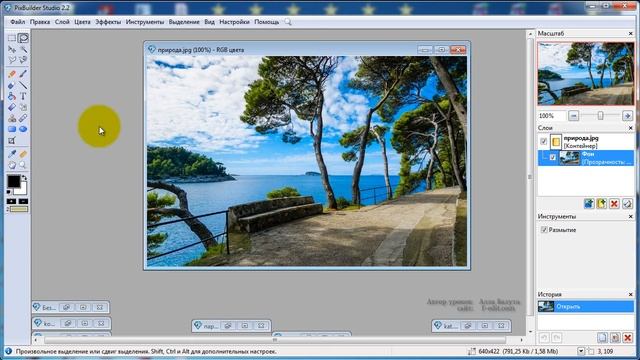This screenshot has width=640, height=360.
Task: Open the status bar dropdown arrow
Action: click(x=581, y=351)
